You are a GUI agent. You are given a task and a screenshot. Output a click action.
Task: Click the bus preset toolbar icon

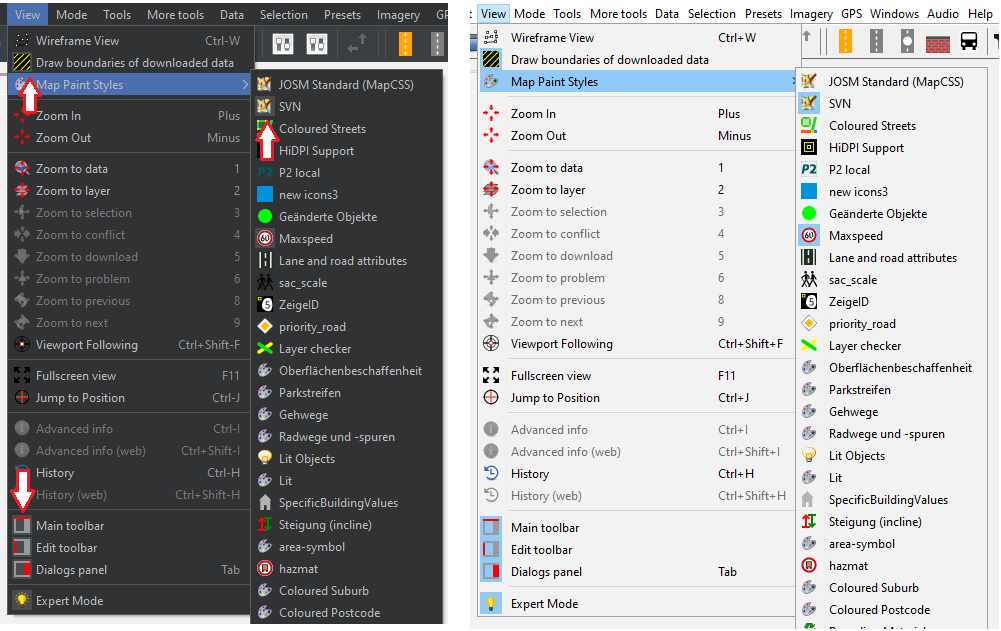[x=969, y=42]
